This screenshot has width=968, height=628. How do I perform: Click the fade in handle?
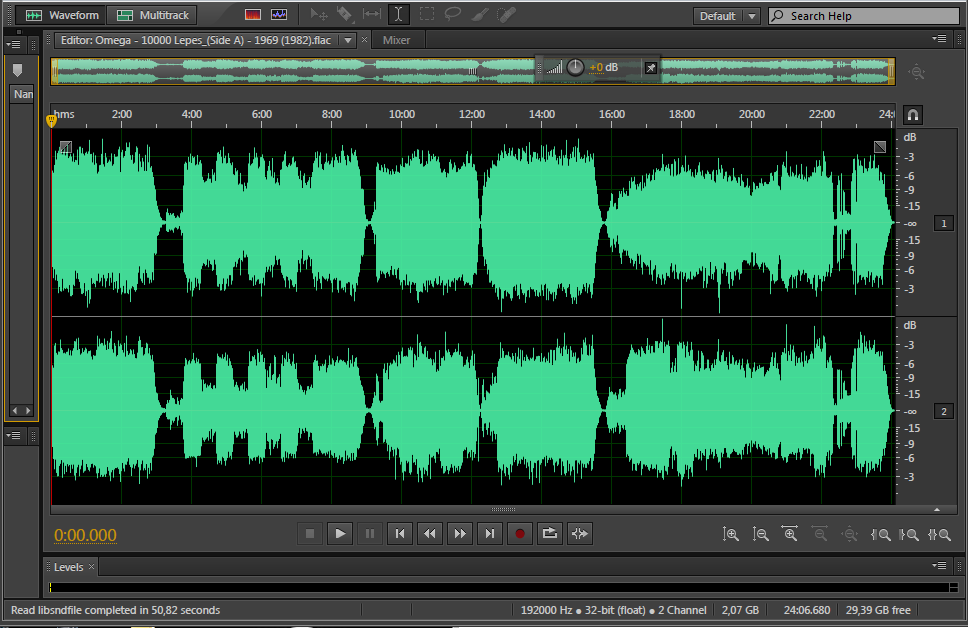coord(65,147)
